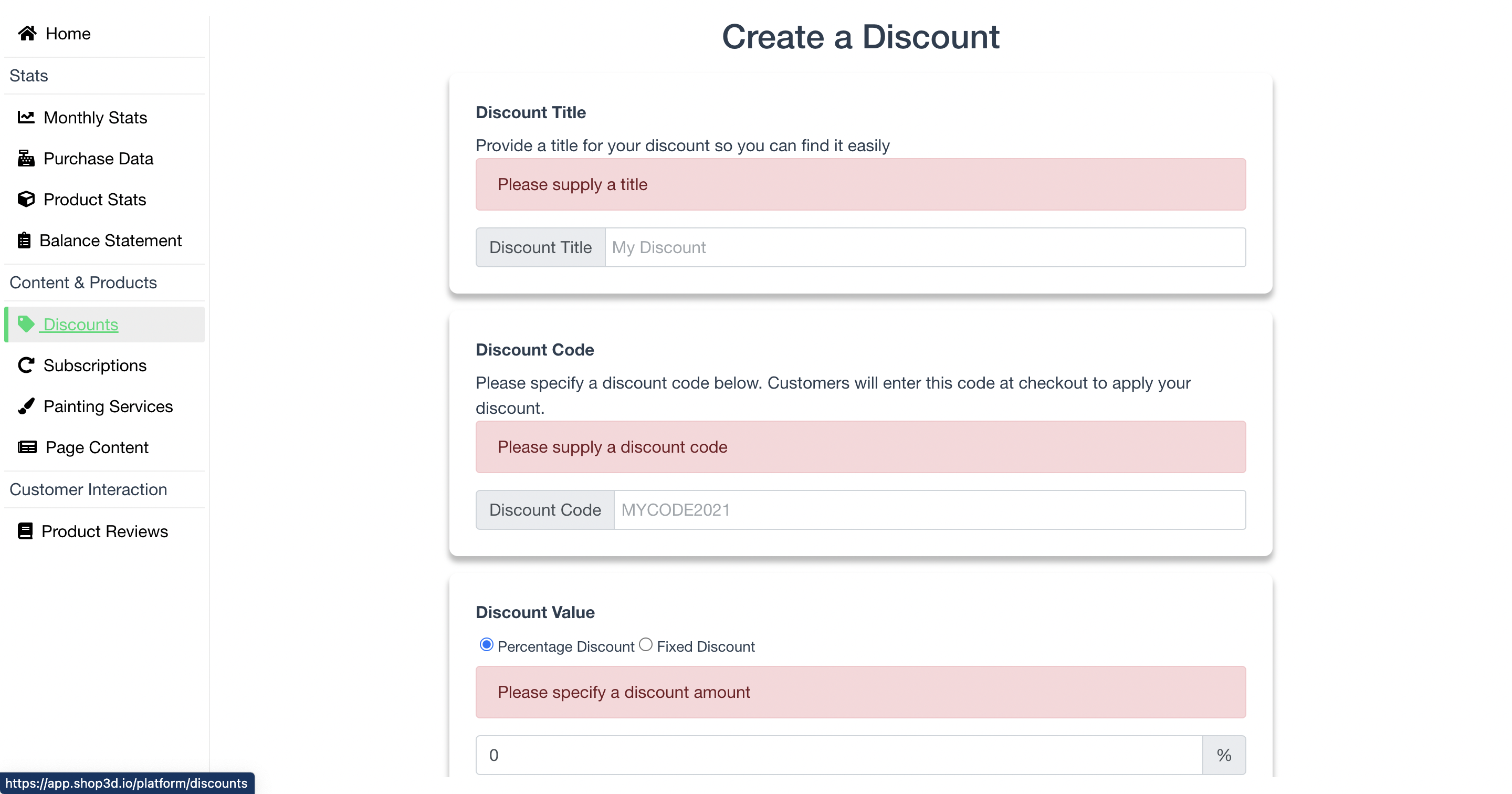Click the Page Content list icon
The width and height of the screenshot is (1512, 794).
(27, 447)
